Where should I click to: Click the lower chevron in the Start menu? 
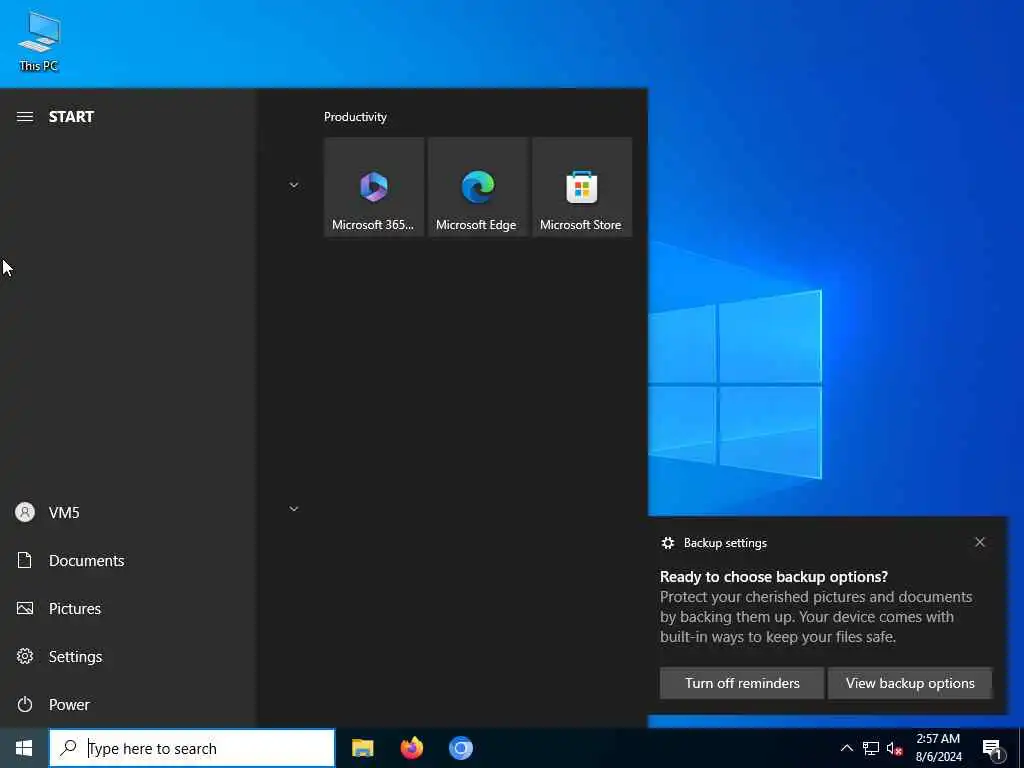[294, 509]
